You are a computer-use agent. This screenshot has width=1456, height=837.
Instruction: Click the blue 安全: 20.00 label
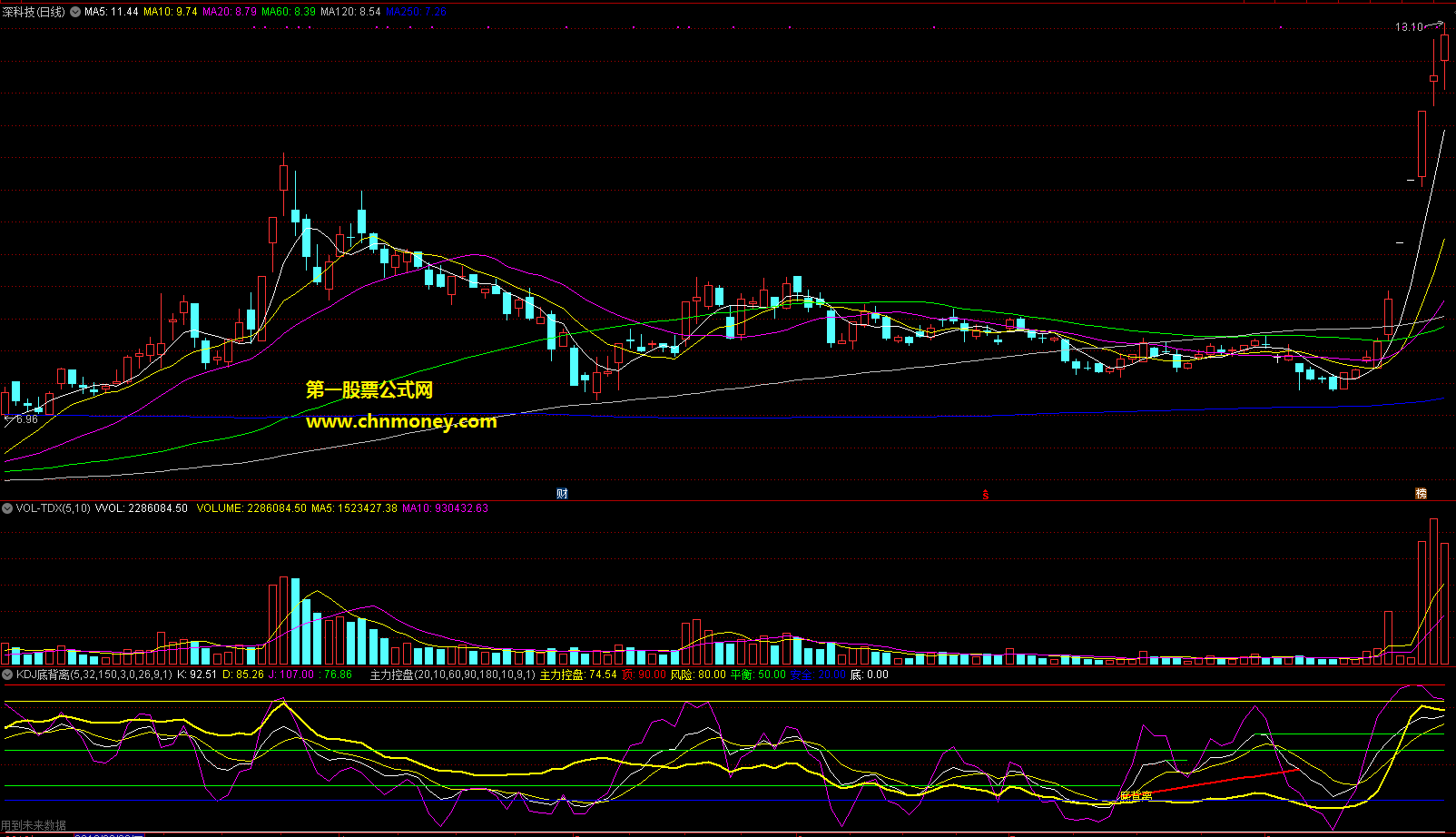818,675
